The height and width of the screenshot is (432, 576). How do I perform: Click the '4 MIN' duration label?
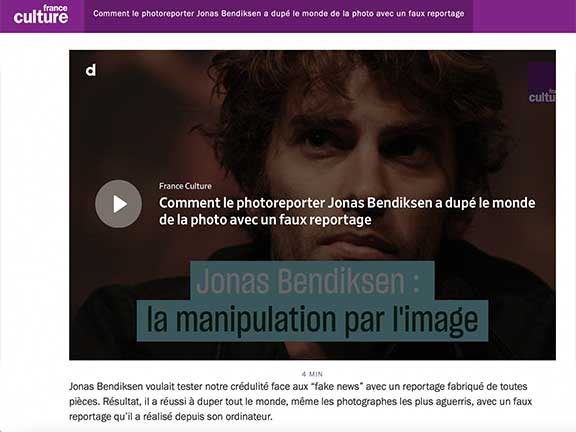point(312,374)
